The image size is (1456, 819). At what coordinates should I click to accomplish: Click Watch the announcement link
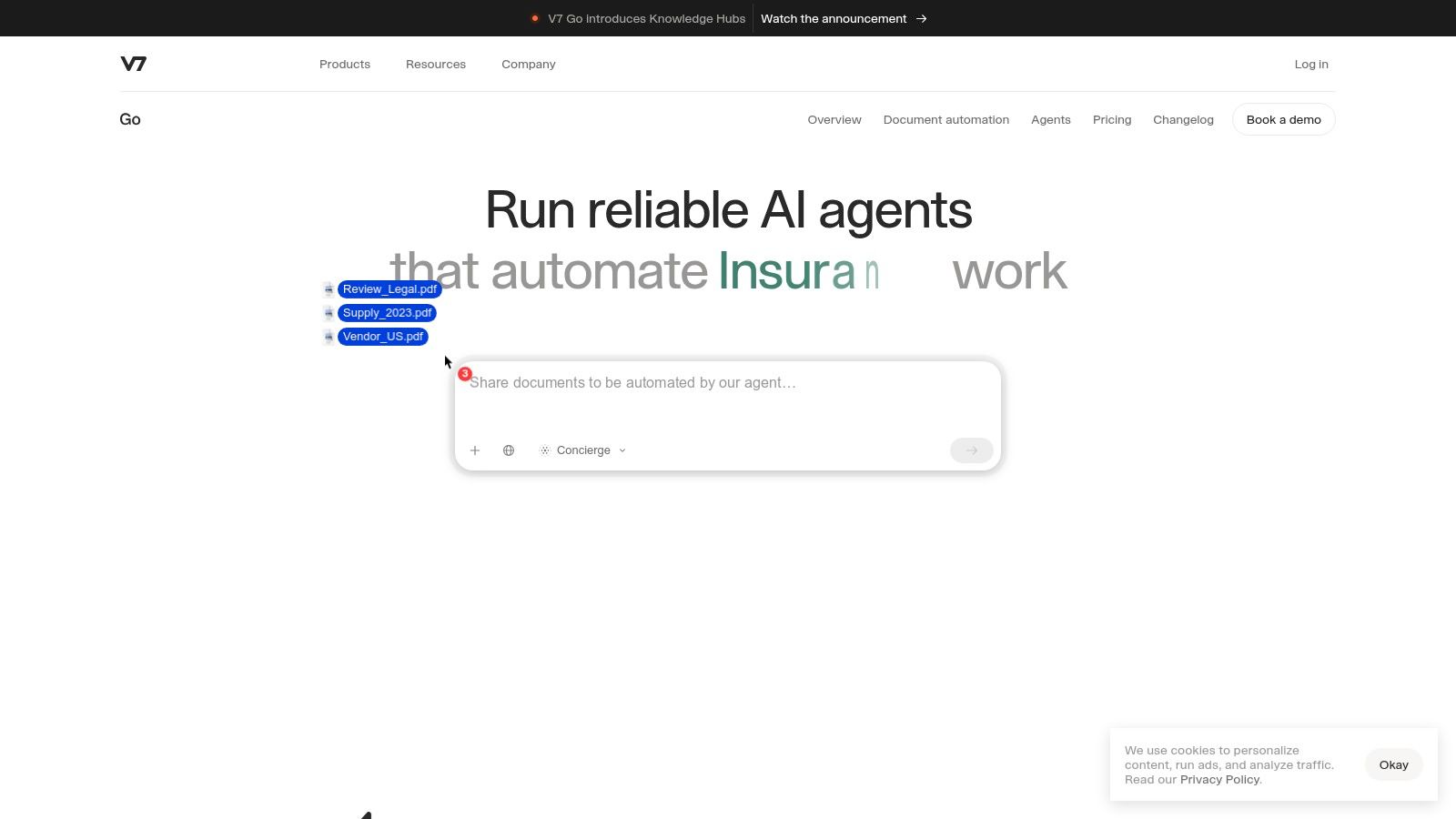pyautogui.click(x=834, y=18)
